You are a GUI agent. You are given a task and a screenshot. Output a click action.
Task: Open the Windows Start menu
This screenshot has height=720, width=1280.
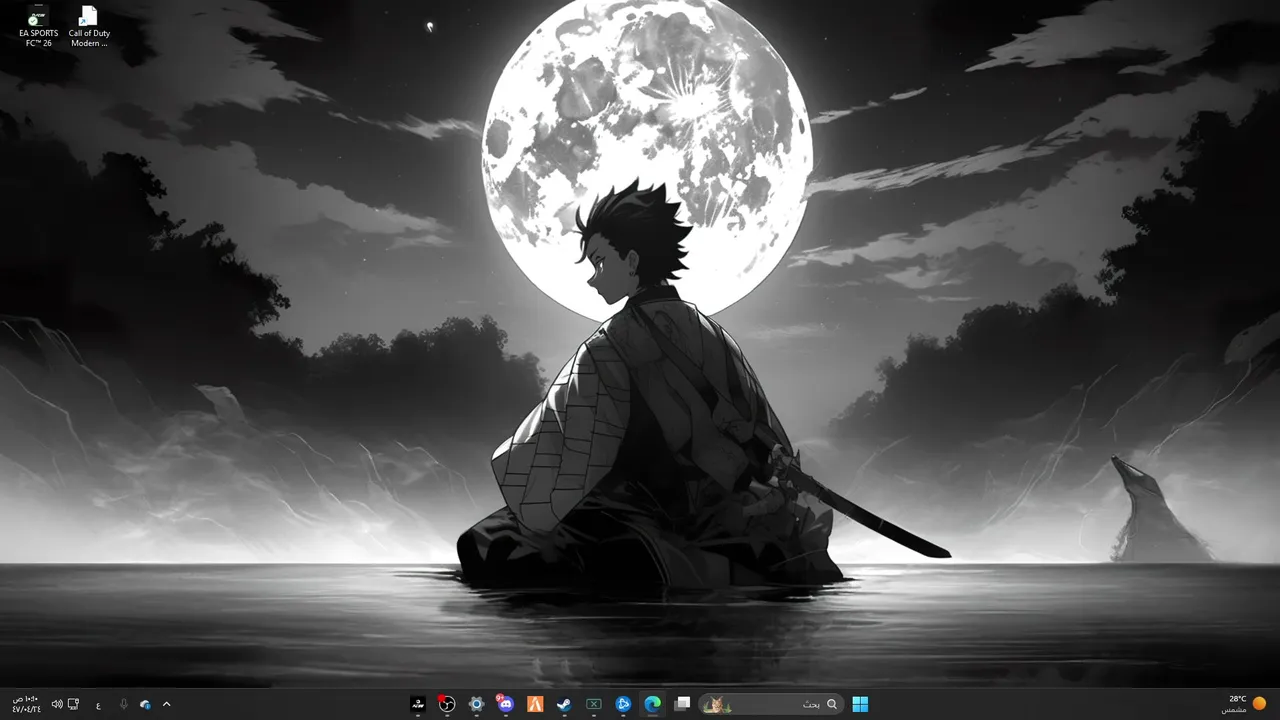pyautogui.click(x=860, y=704)
